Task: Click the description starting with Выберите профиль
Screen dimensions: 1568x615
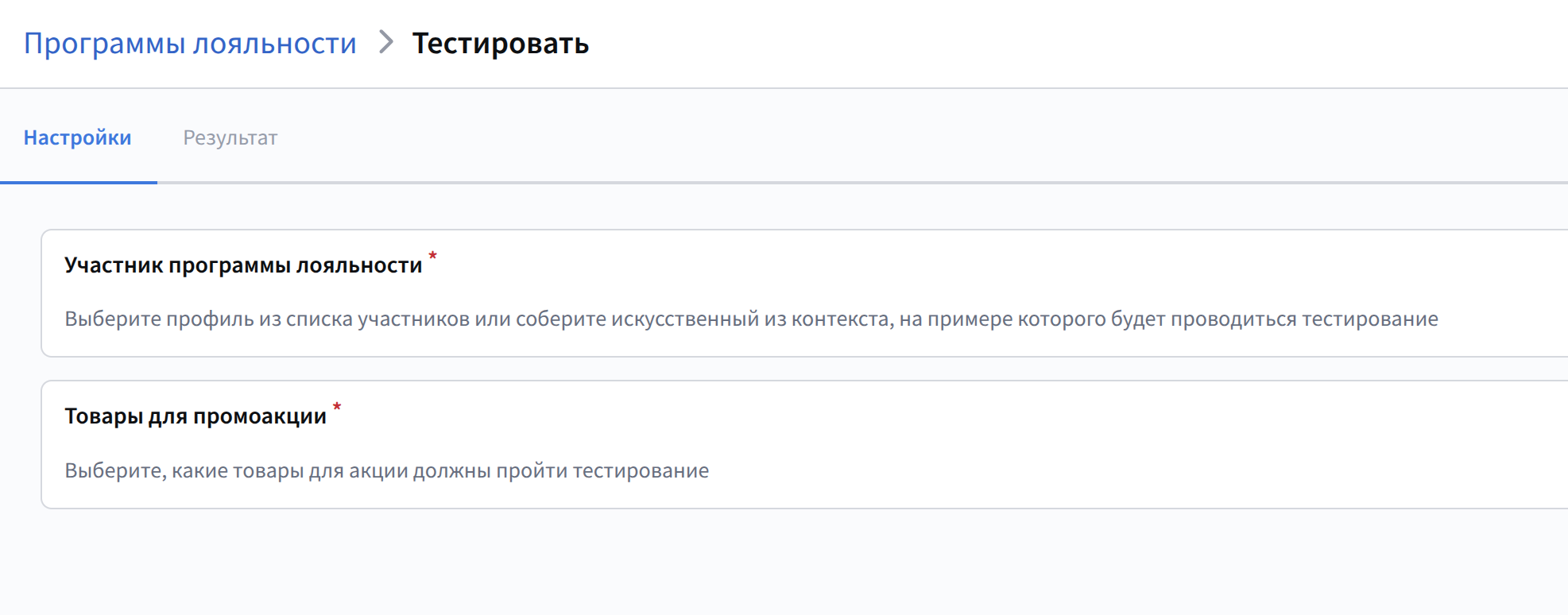Action: pyautogui.click(x=751, y=319)
